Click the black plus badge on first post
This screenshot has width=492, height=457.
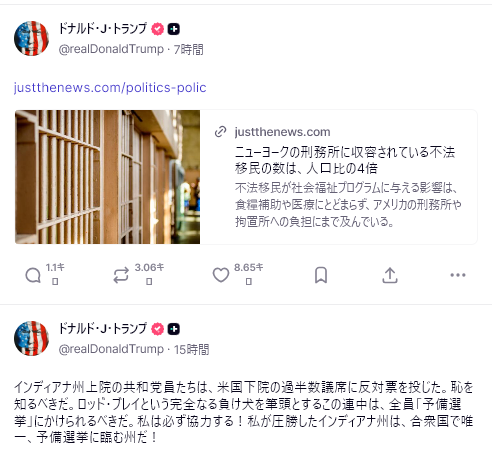pos(173,29)
